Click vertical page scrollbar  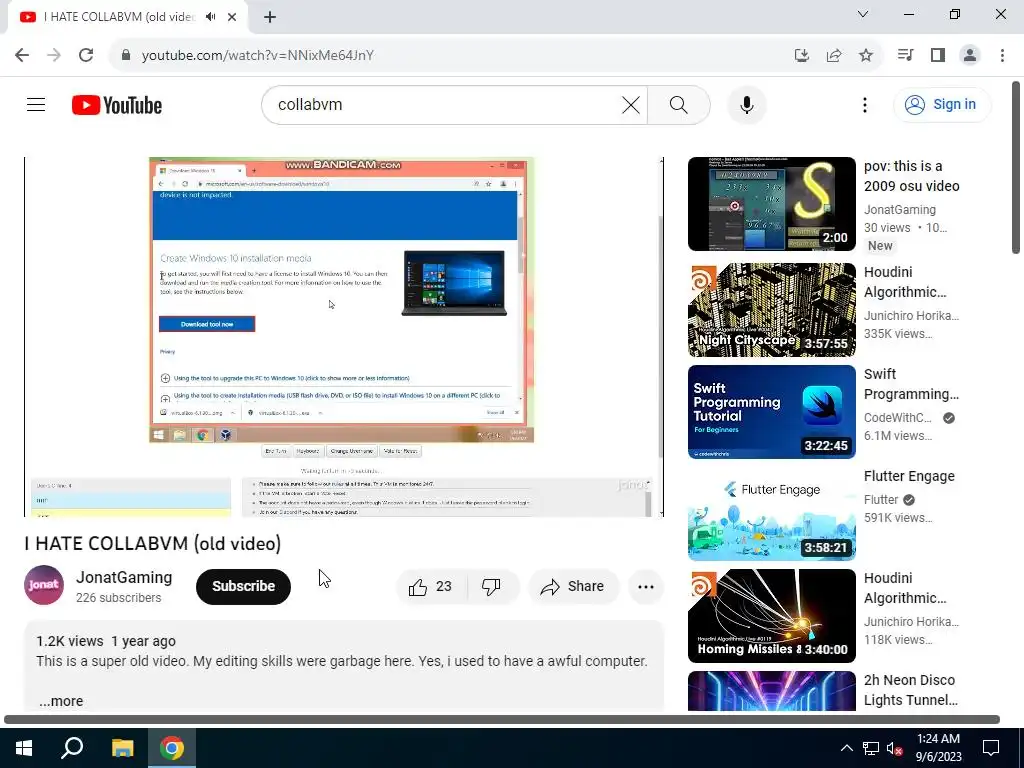(1016, 167)
